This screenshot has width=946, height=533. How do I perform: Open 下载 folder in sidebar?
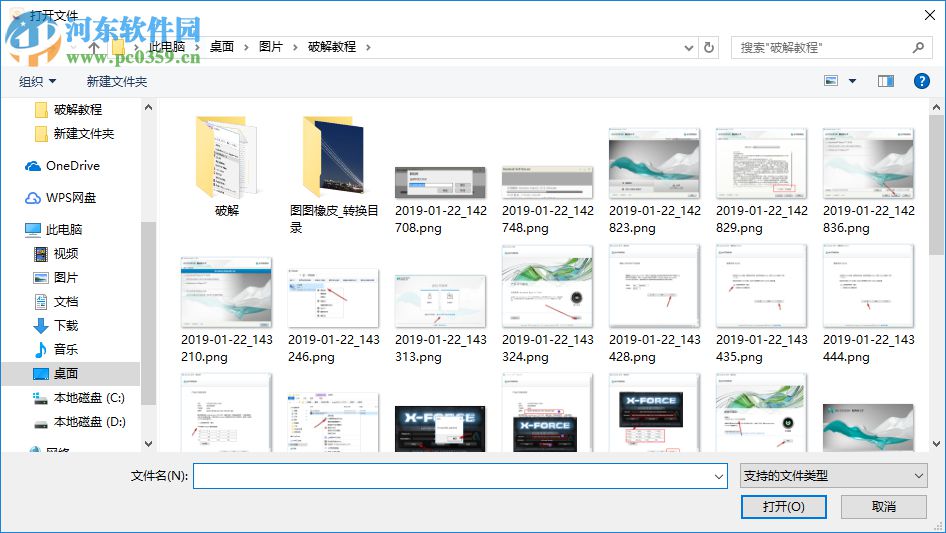coord(56,325)
